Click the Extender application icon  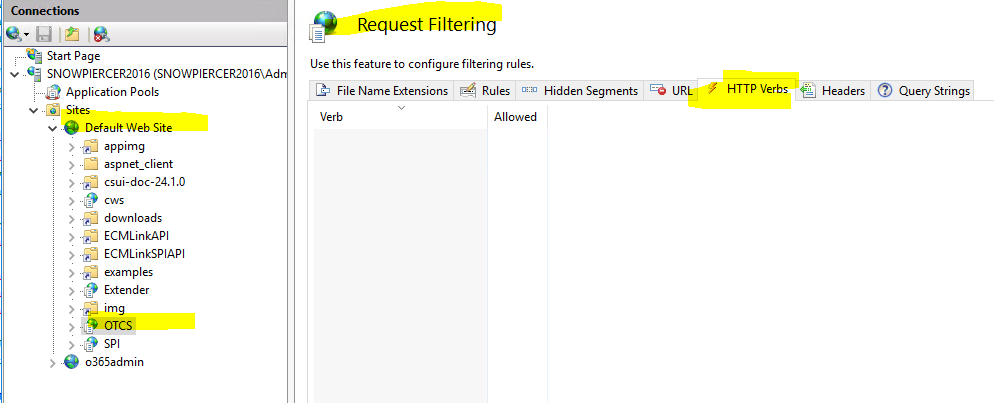(91, 290)
